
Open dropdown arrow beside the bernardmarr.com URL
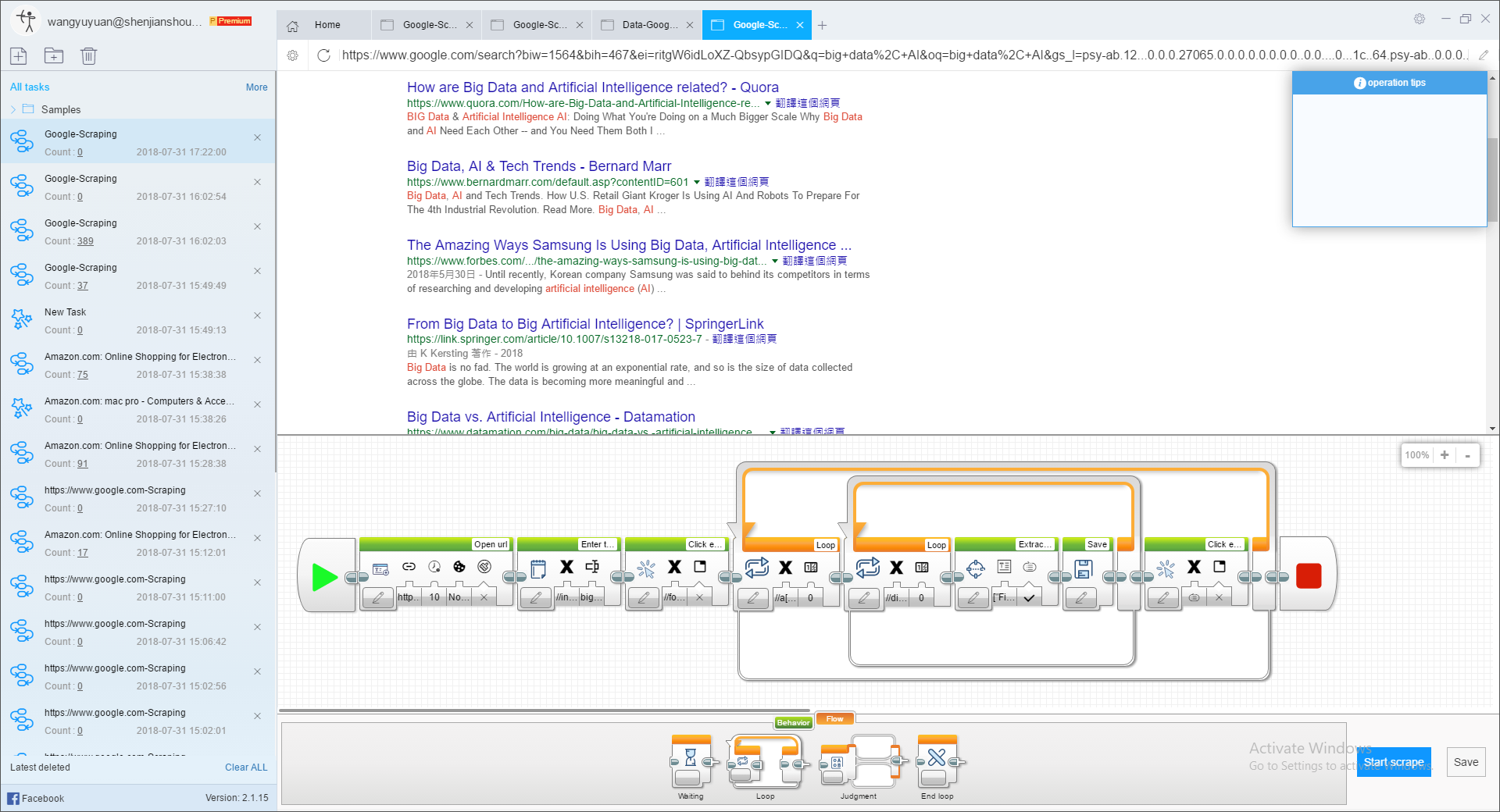[x=697, y=182]
